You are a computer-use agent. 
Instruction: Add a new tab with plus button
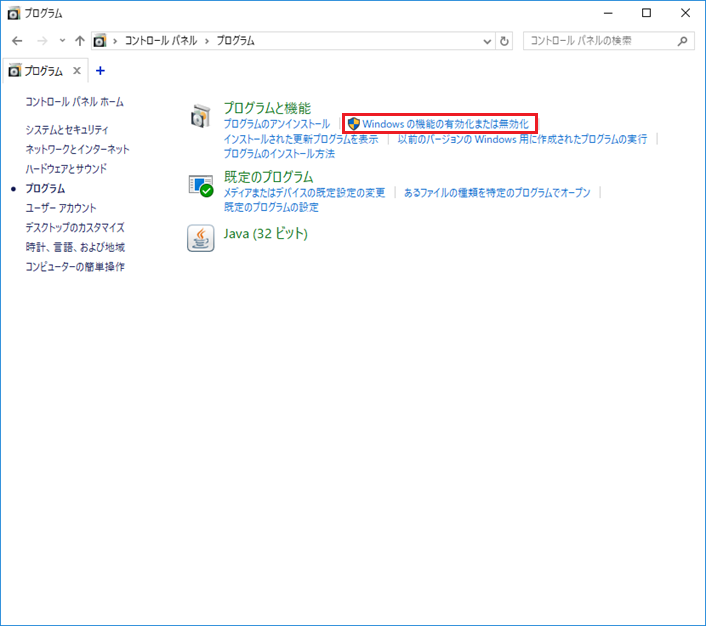point(100,71)
